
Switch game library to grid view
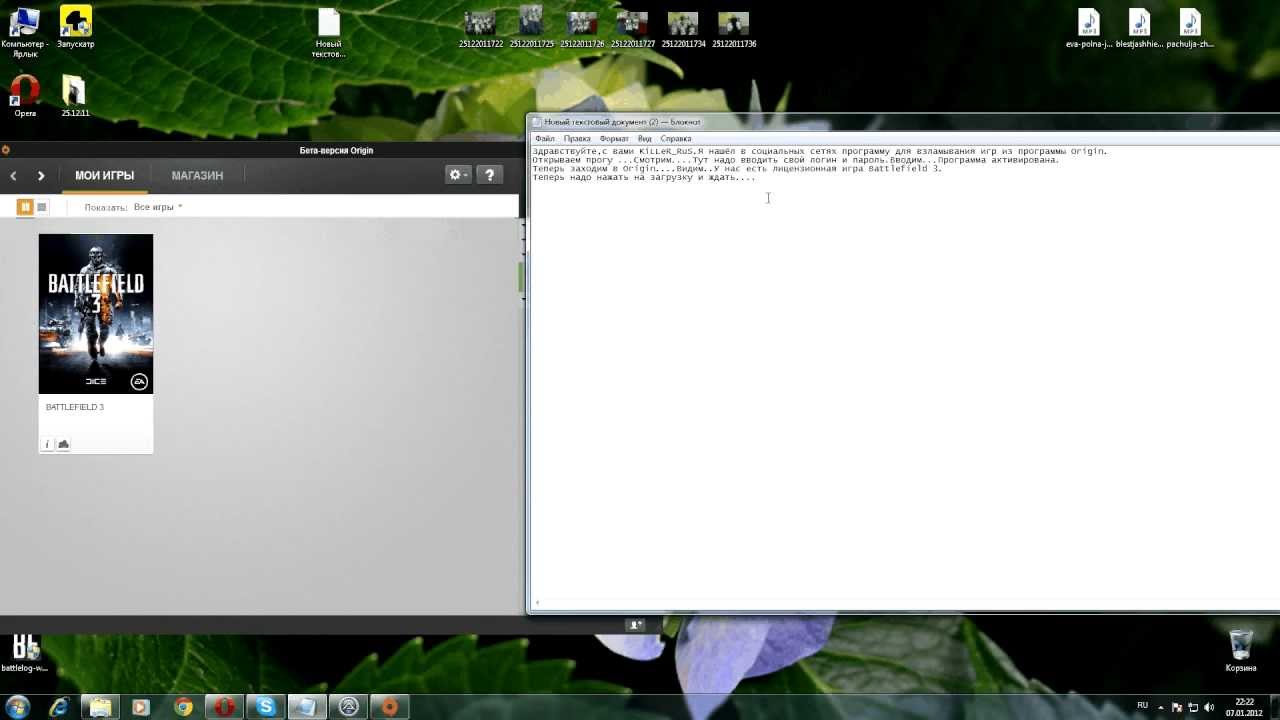[x=26, y=207]
